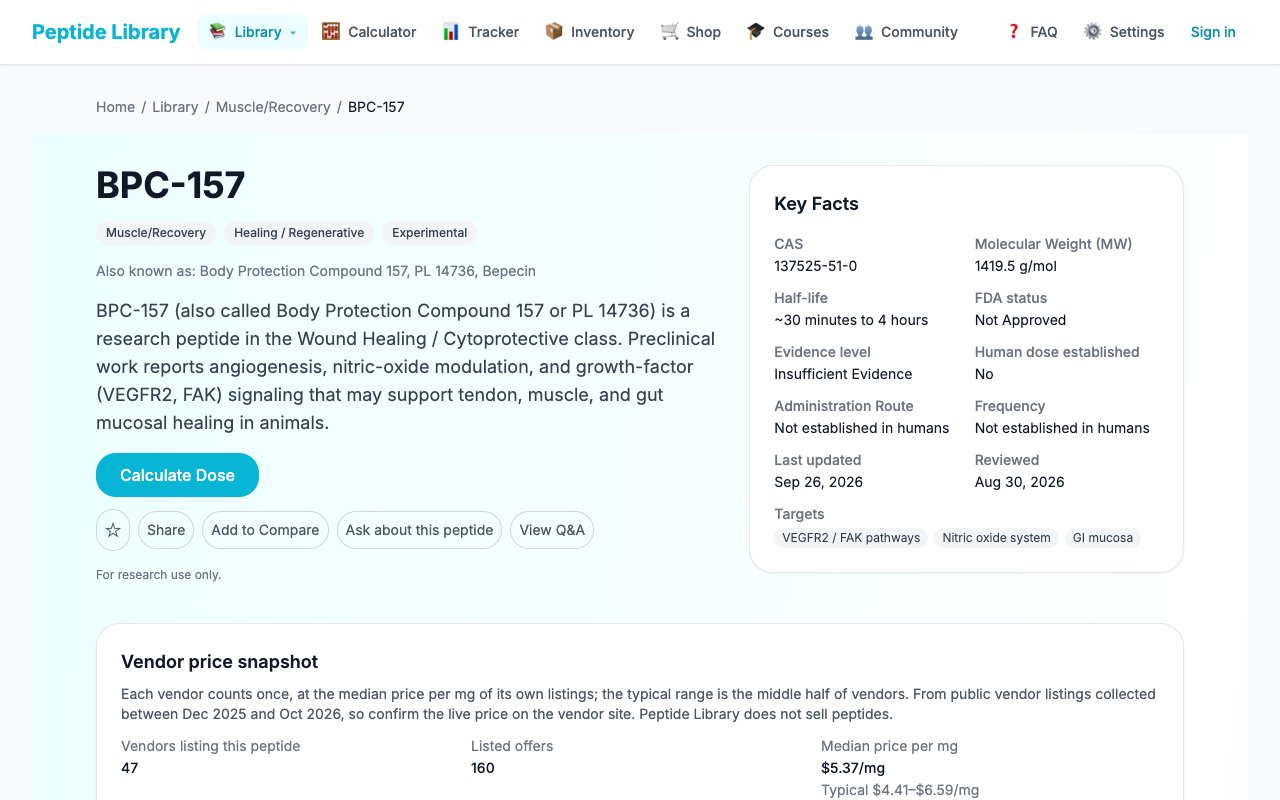Click the Library books icon in navbar
1280x800 pixels.
tap(217, 32)
